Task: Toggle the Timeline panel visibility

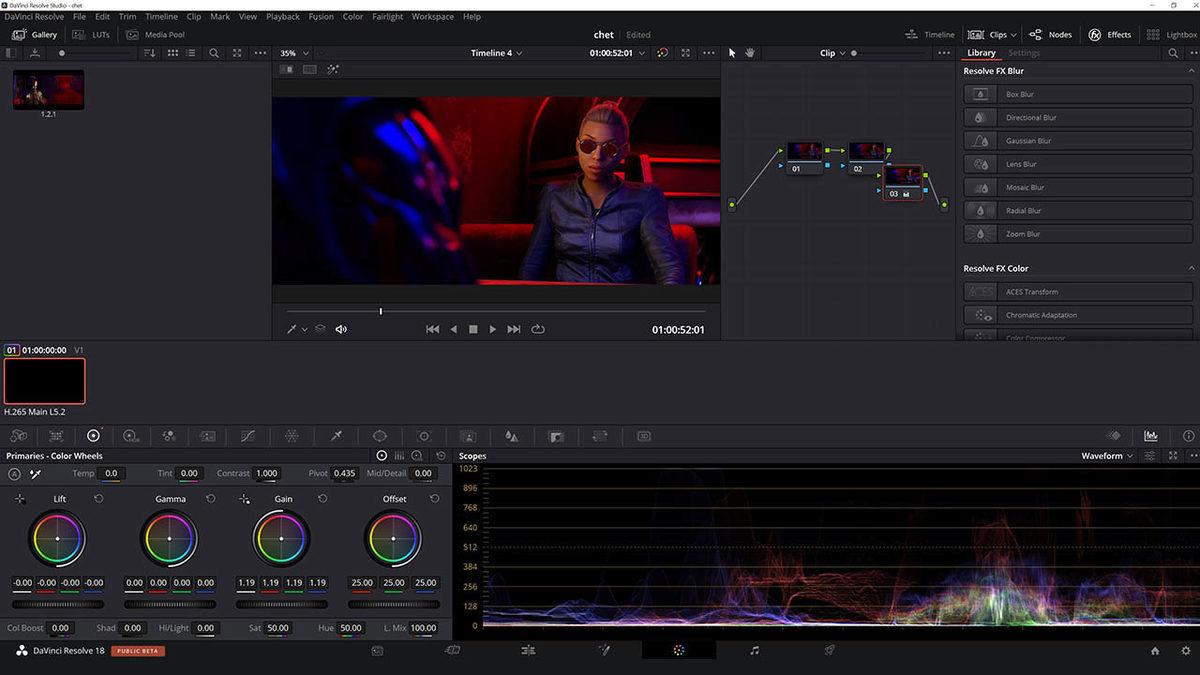Action: click(x=930, y=34)
